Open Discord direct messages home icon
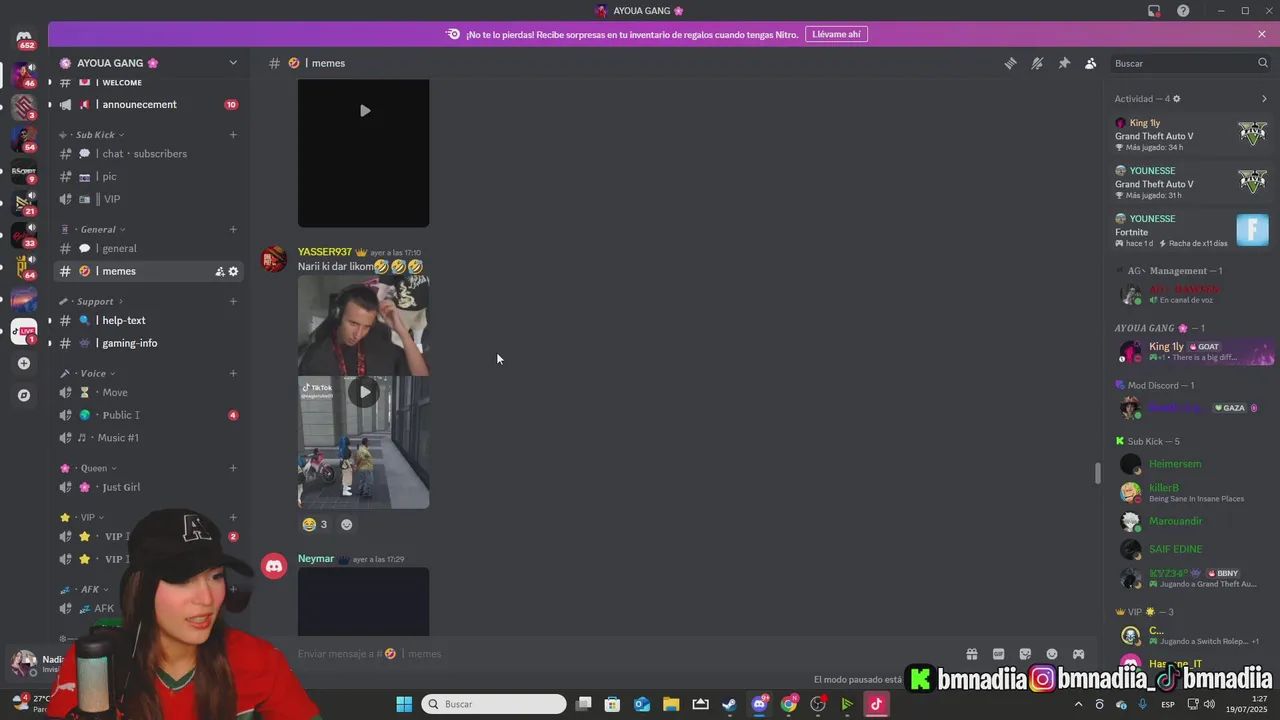This screenshot has height=720, width=1280. tap(24, 38)
